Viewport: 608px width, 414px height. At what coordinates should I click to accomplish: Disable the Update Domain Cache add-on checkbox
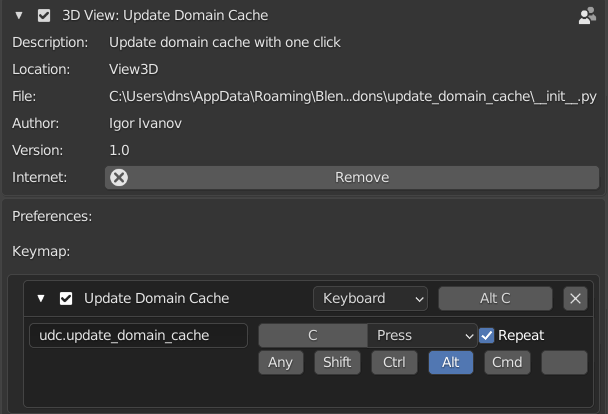[44, 16]
